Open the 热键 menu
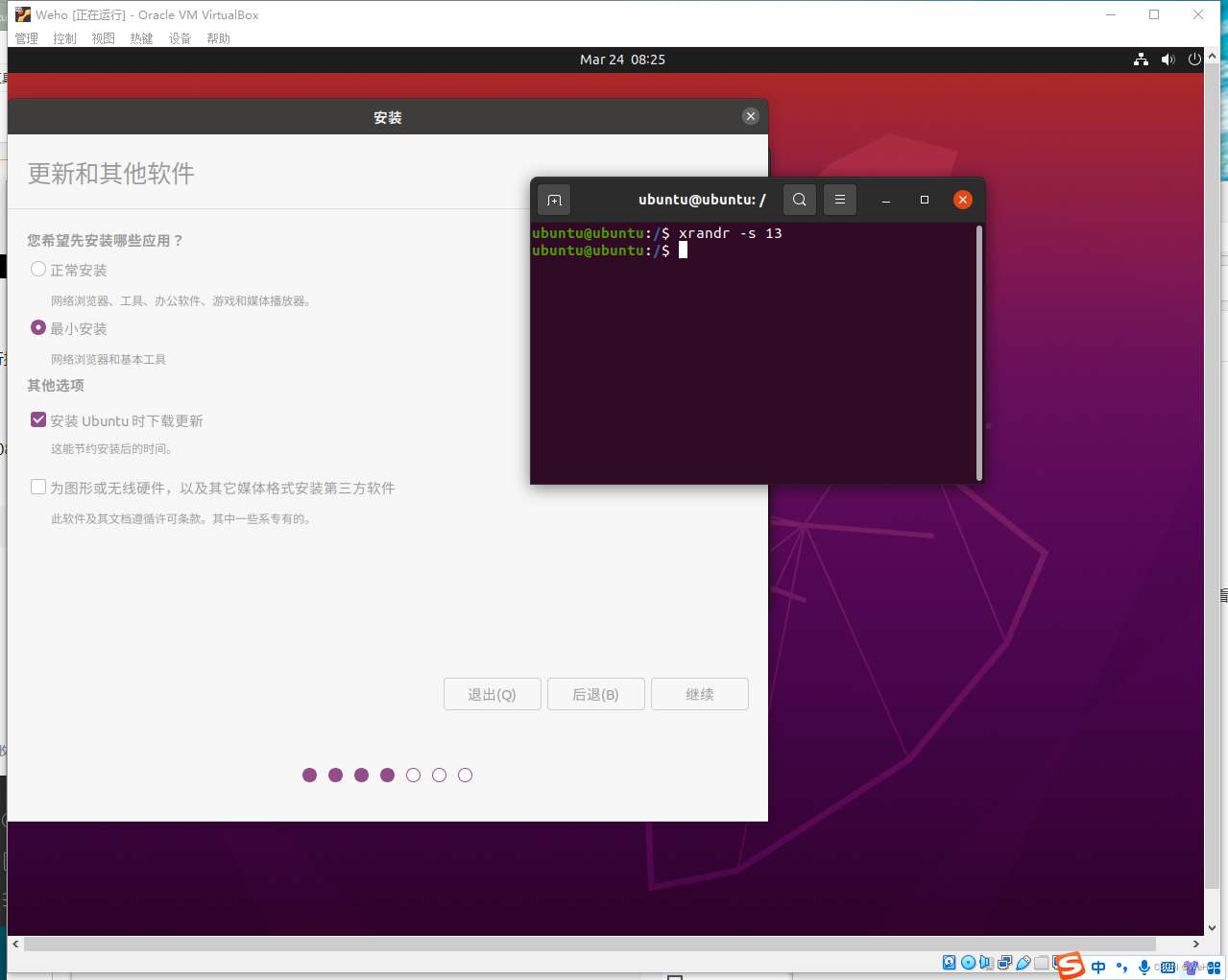The width and height of the screenshot is (1228, 980). pos(142,38)
